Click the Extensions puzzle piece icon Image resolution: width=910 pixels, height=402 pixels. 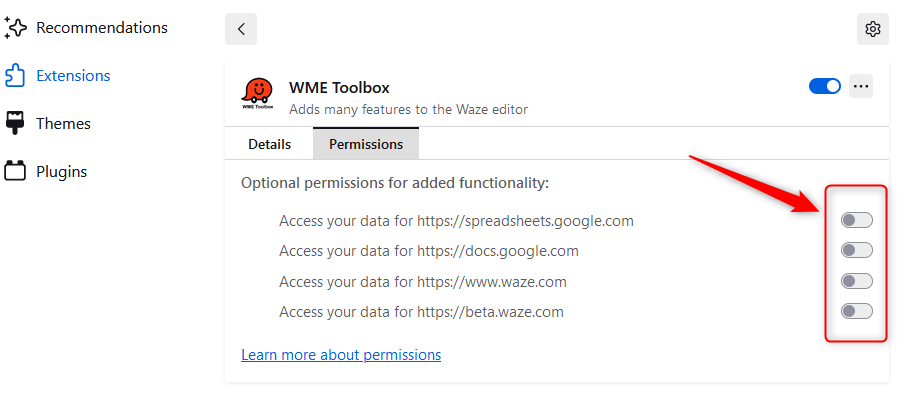pyautogui.click(x=15, y=76)
